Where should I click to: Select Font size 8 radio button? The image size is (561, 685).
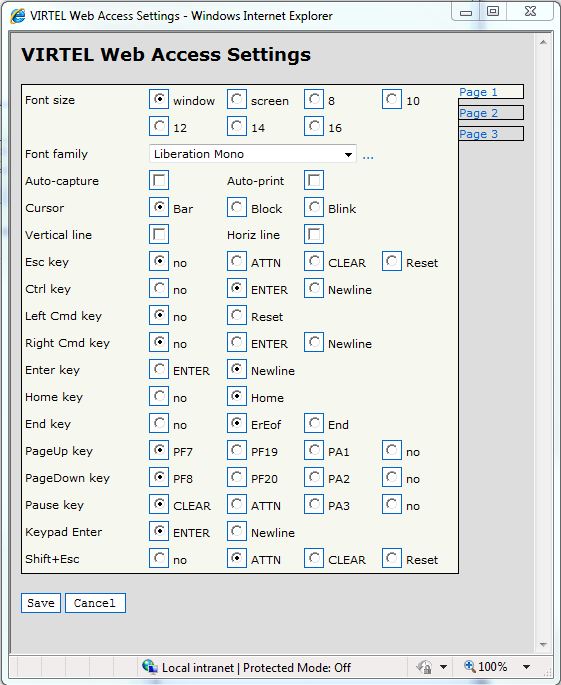tap(314, 100)
